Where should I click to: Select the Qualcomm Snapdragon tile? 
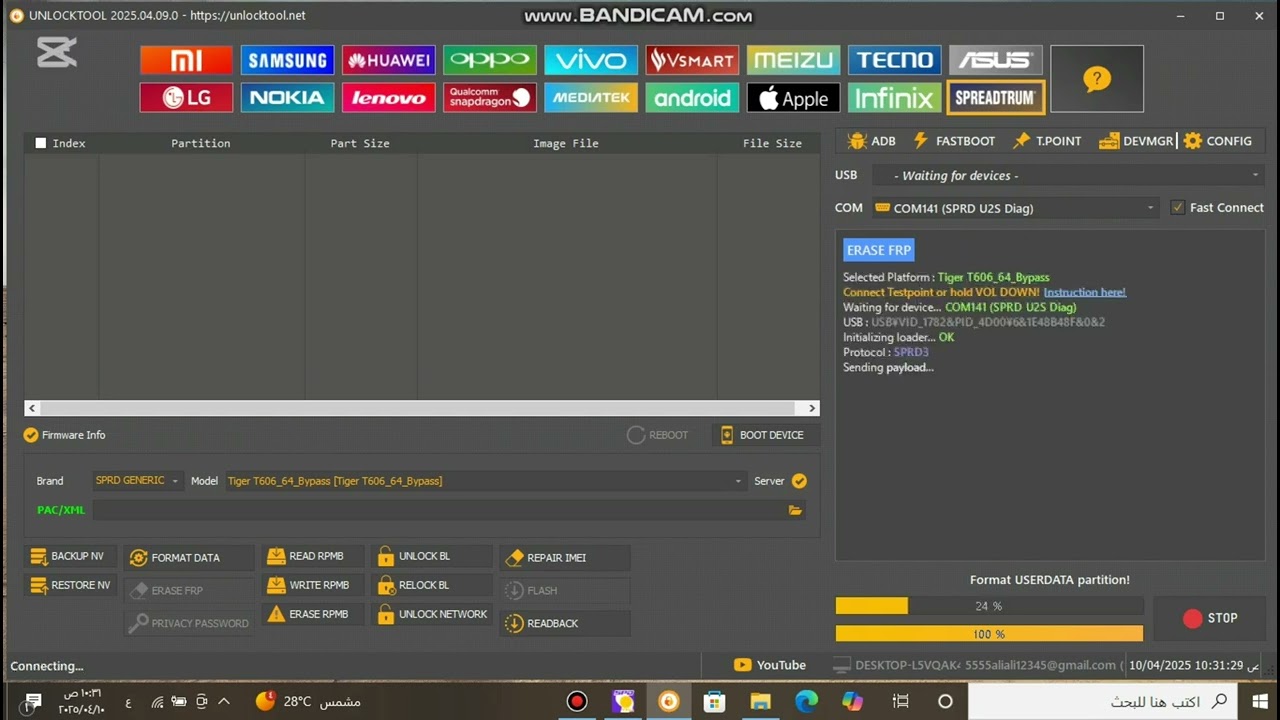490,97
